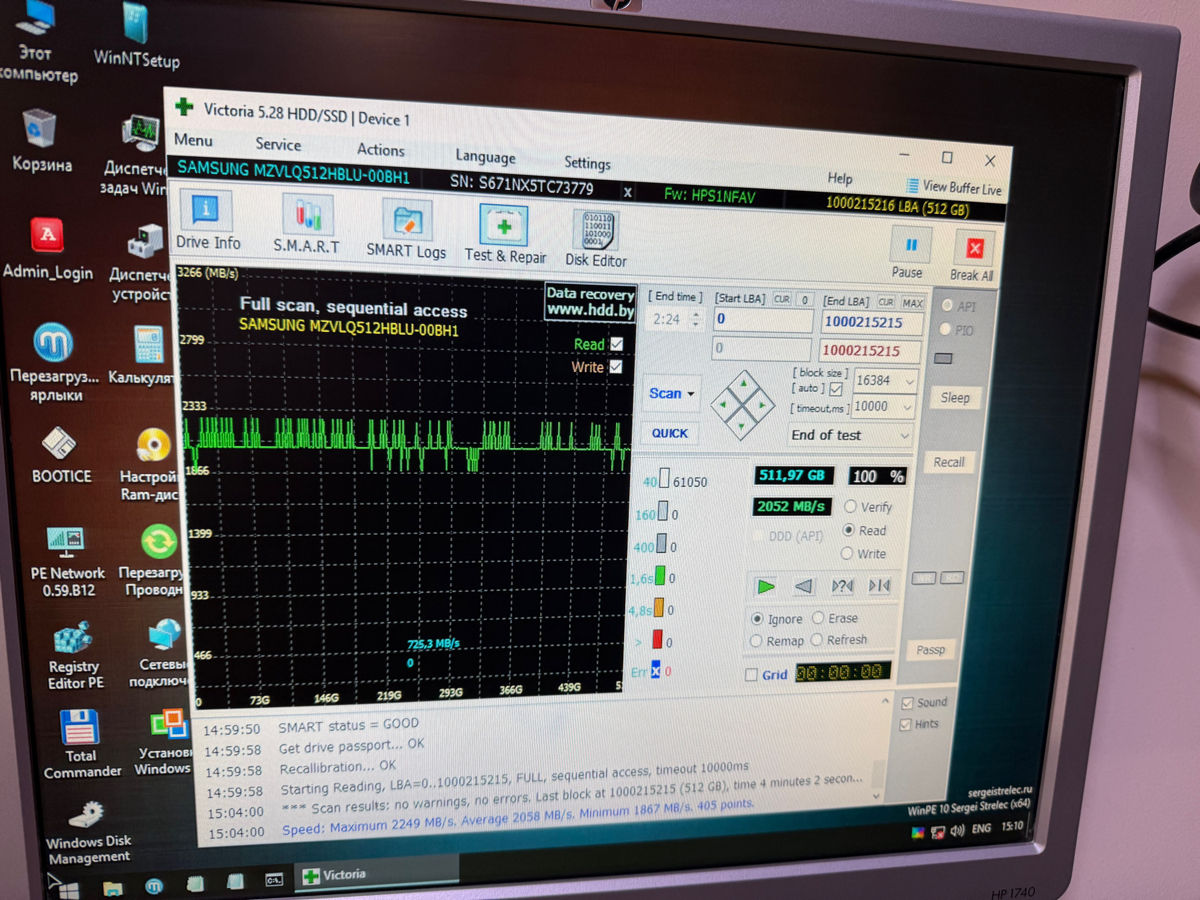Viewport: 1200px width, 900px height.
Task: Click the QUICK scan button
Action: pyautogui.click(x=669, y=433)
